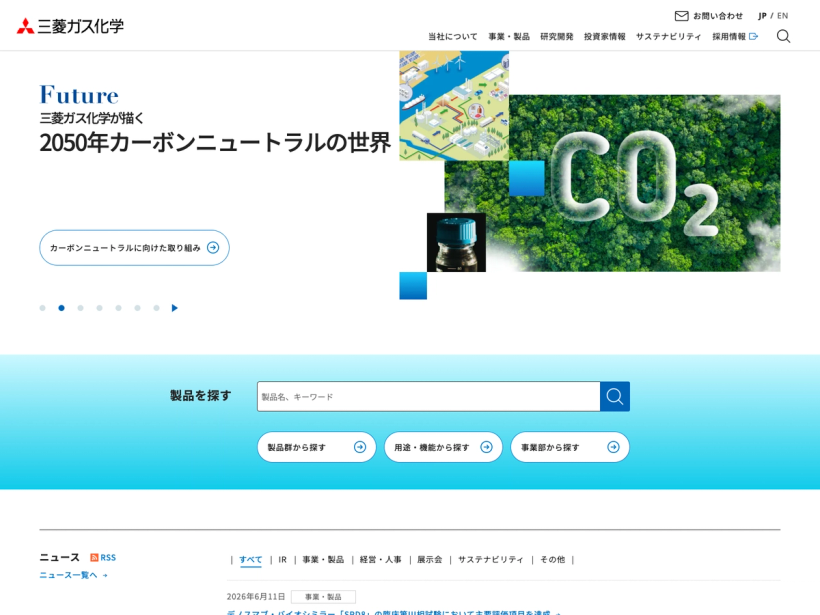The width and height of the screenshot is (820, 615).
Task: Select the サステナビリティ news tab
Action: tap(491, 560)
